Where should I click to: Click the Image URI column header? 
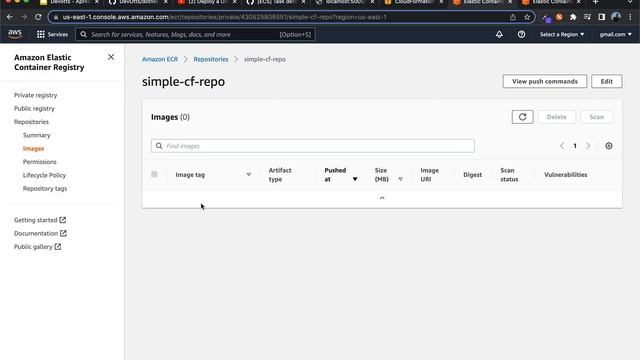click(x=429, y=175)
